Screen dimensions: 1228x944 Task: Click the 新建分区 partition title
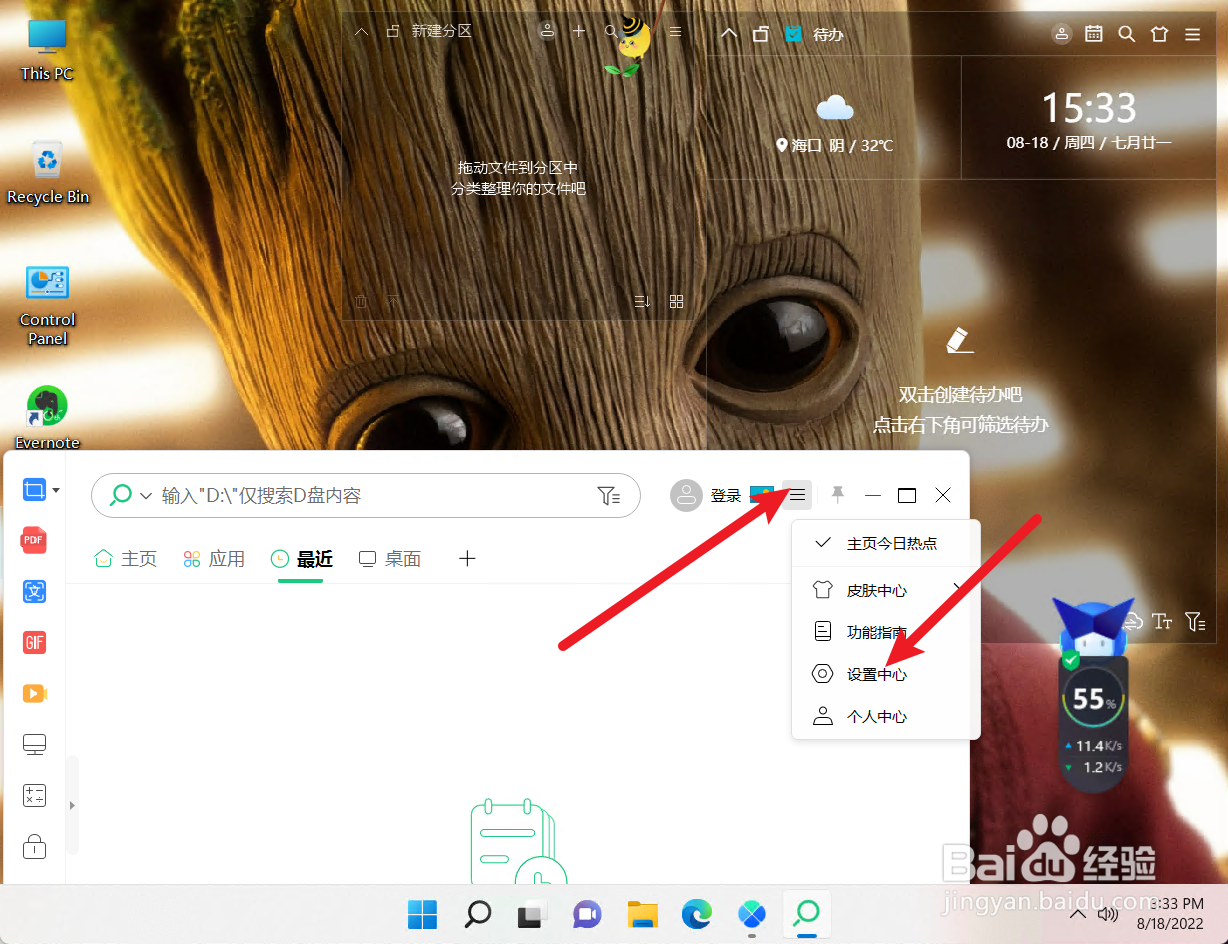441,31
